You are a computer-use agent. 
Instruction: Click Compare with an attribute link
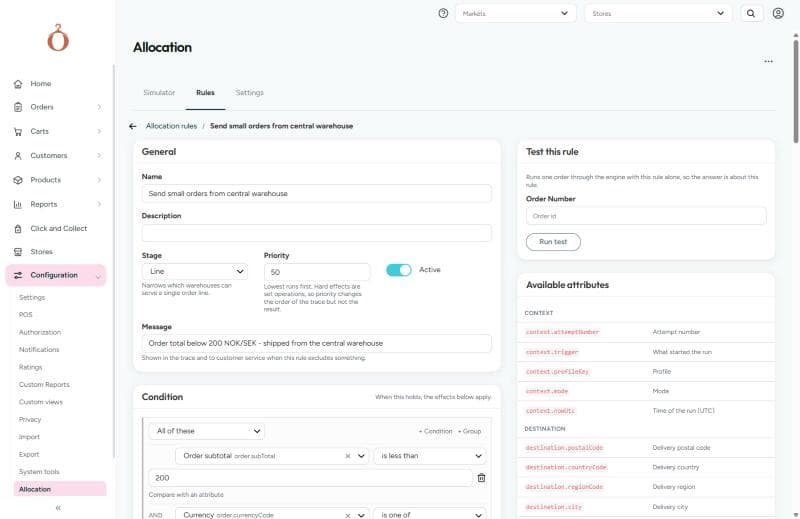[186, 495]
